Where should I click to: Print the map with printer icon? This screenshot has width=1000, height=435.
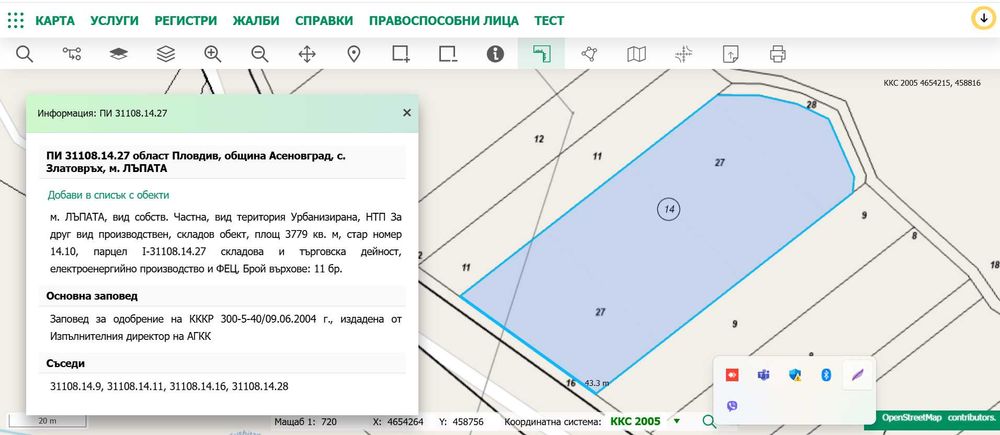777,54
